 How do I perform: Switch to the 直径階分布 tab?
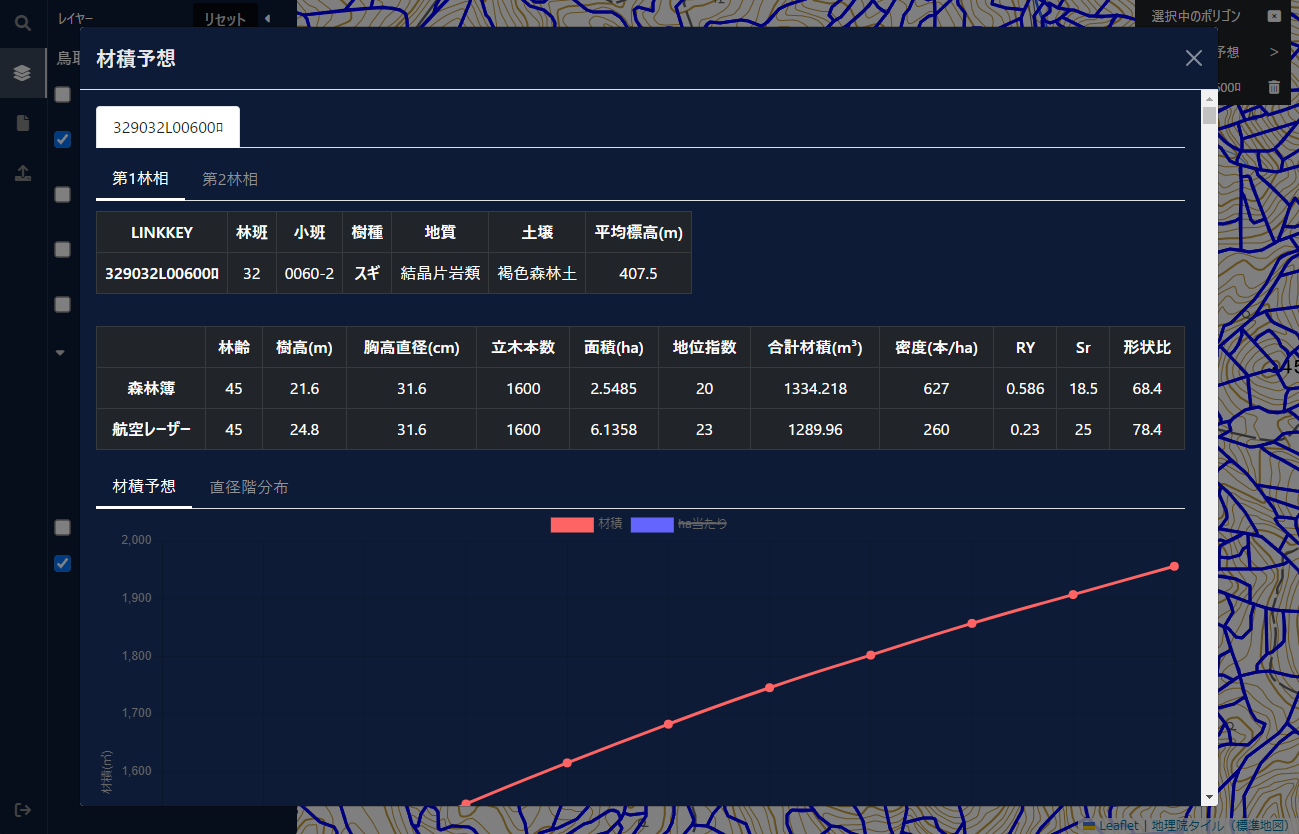coord(249,487)
